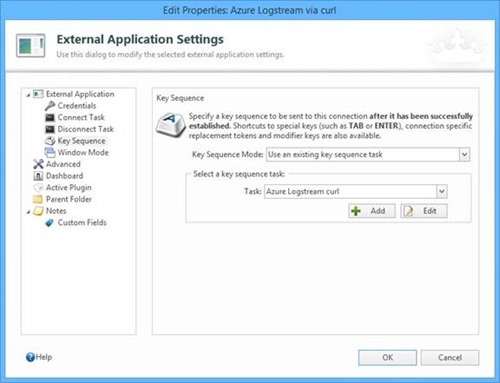
Task: Click the Key Sequence icon in tree
Action: [50, 141]
